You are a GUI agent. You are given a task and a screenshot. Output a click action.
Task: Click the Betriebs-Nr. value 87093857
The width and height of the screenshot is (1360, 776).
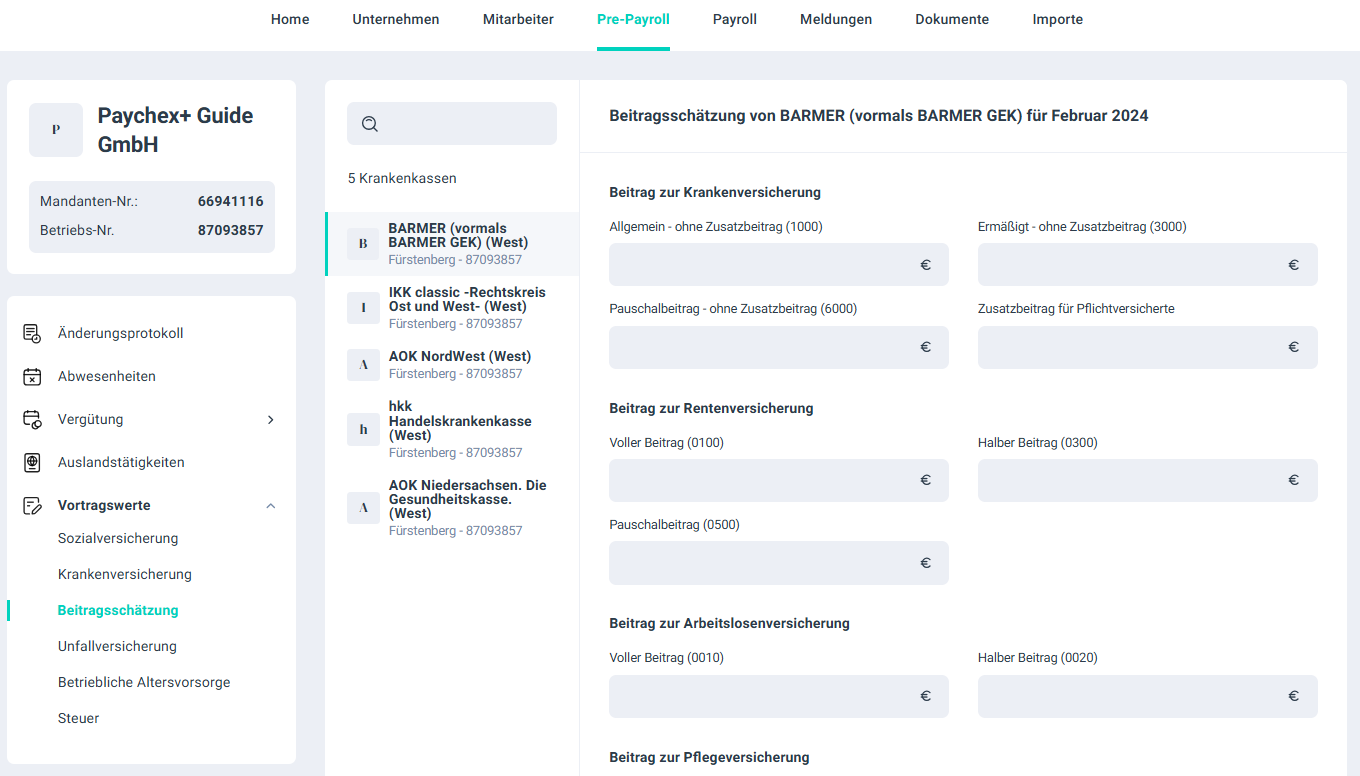231,230
